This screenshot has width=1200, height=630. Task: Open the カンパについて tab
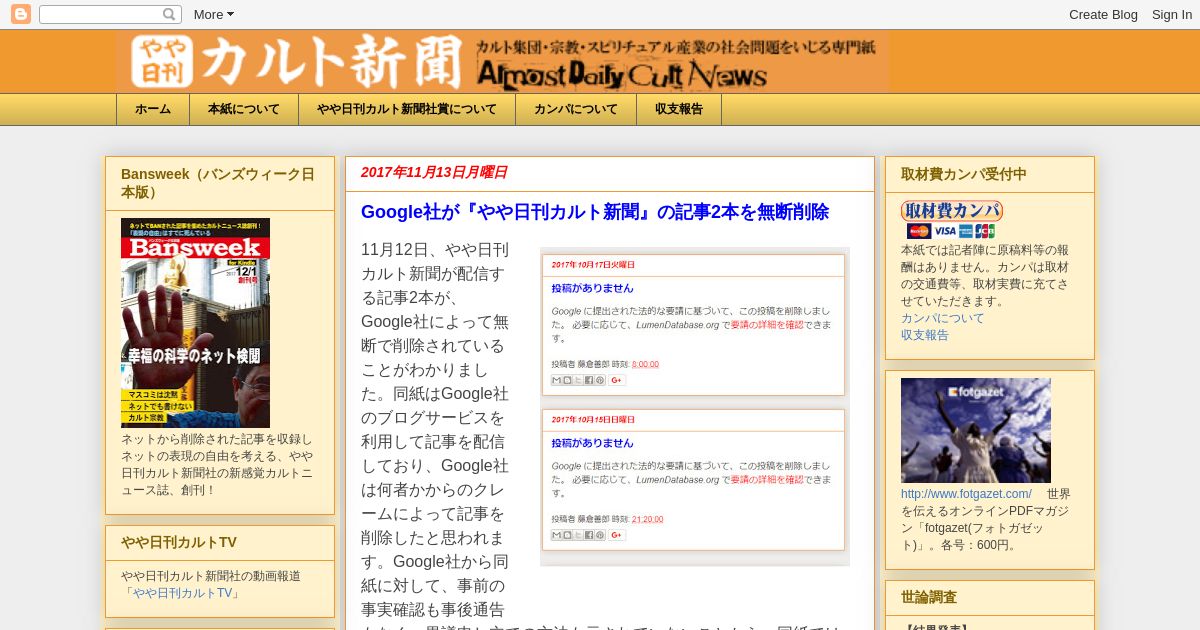point(576,109)
